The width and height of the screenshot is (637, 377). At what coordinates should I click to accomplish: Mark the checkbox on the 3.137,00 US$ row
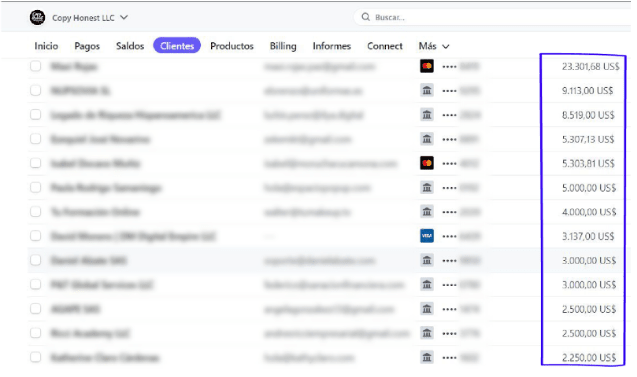[36, 236]
